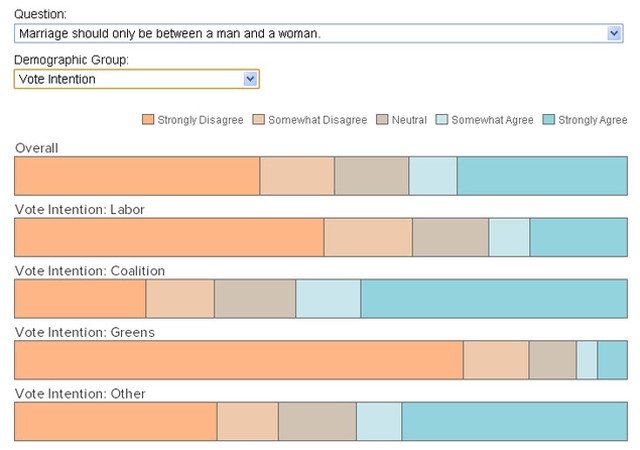Select Coalition bar Strongly Agree segment

494,299
